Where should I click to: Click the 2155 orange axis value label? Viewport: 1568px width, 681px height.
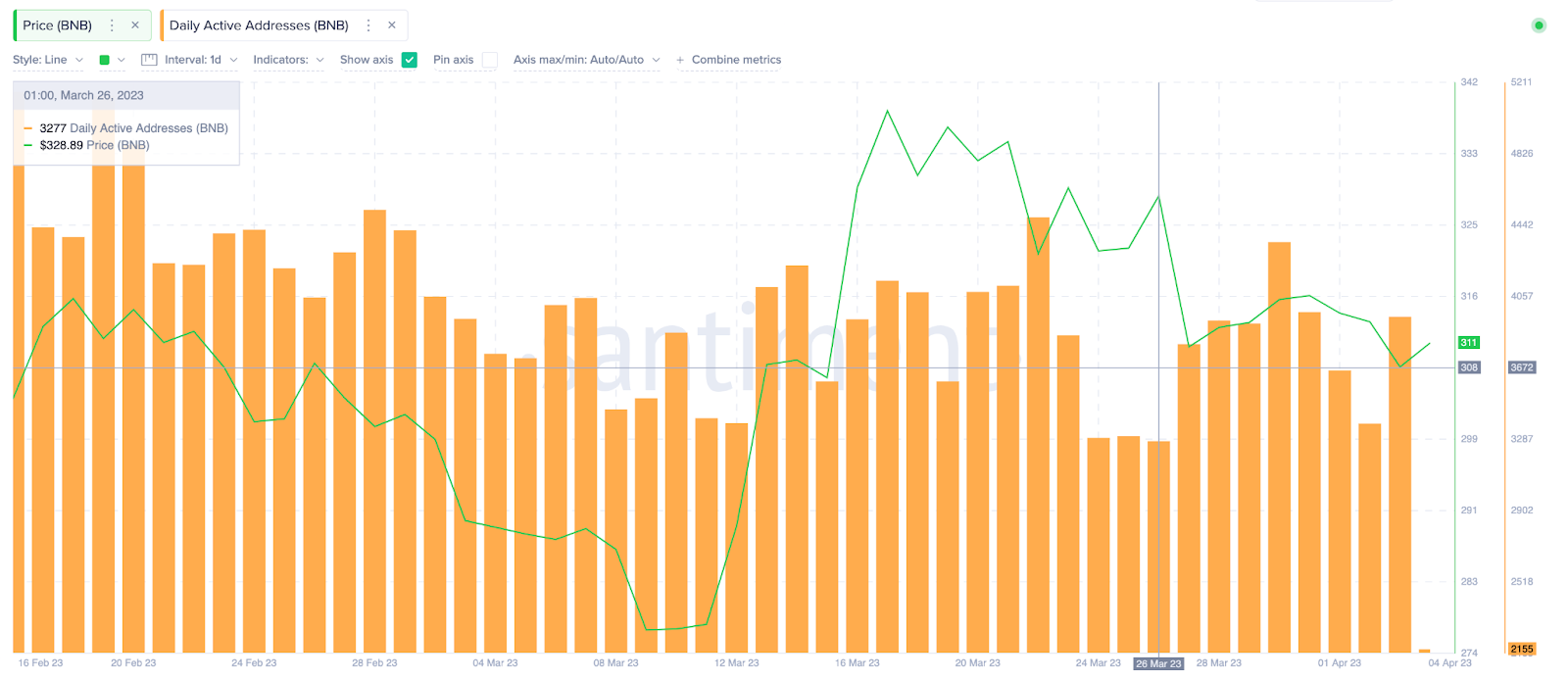pos(1522,649)
